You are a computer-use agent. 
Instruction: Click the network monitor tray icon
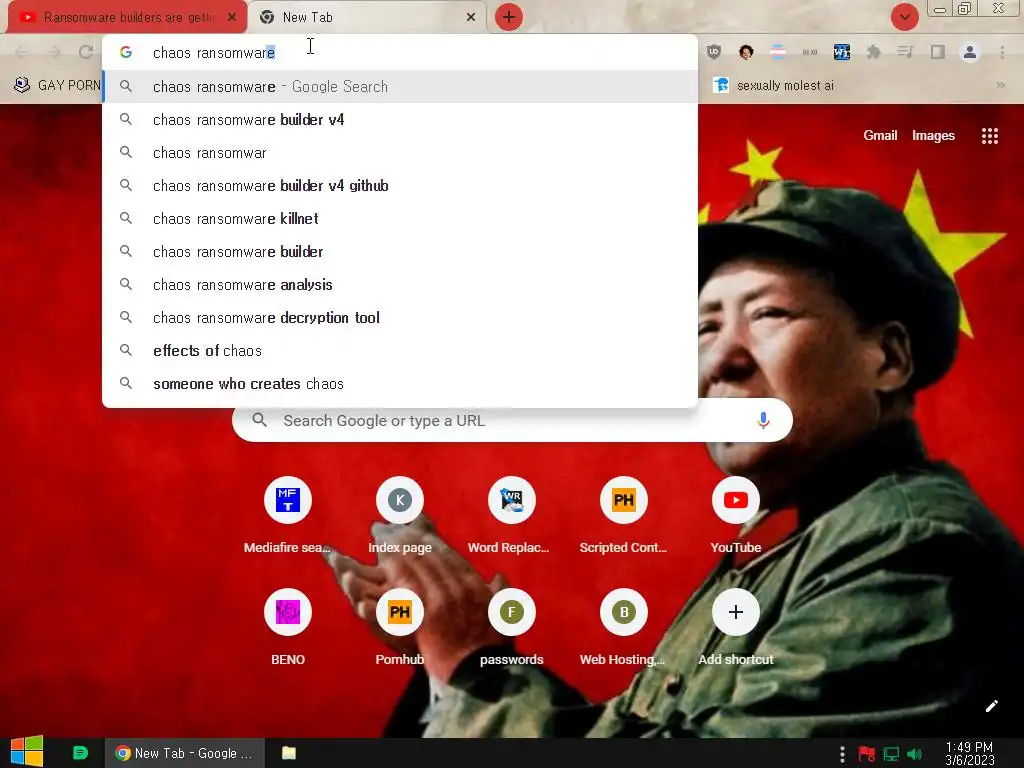(891, 754)
